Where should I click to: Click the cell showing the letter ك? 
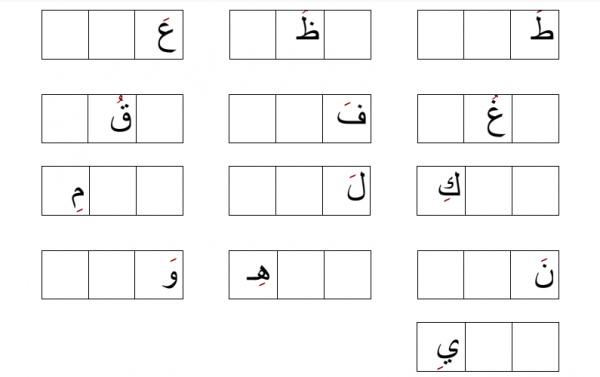pyautogui.click(x=441, y=191)
